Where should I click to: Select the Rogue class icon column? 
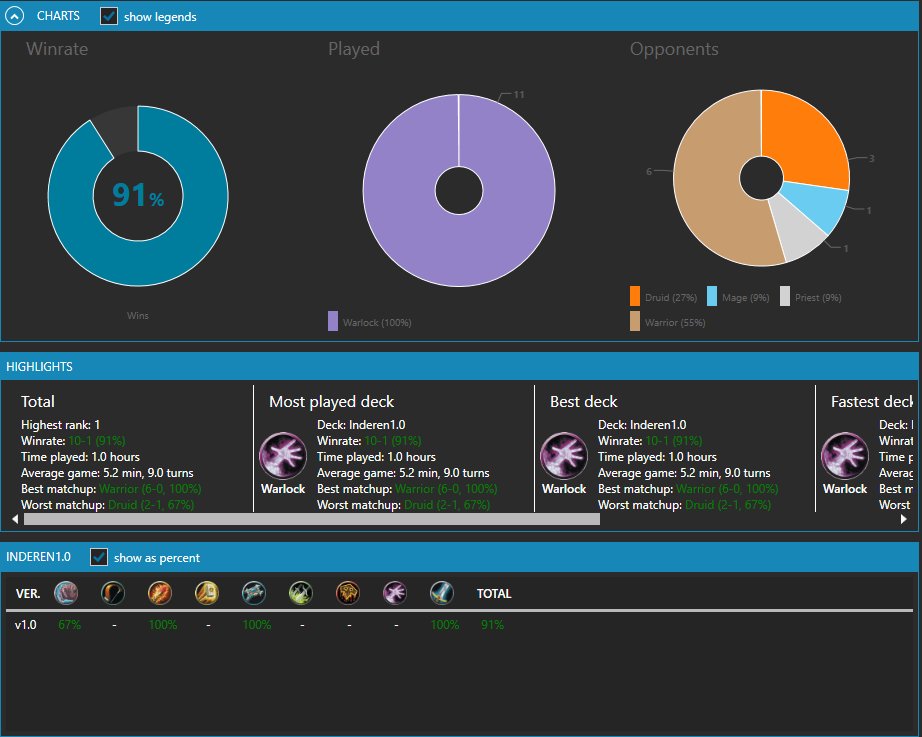(x=301, y=593)
